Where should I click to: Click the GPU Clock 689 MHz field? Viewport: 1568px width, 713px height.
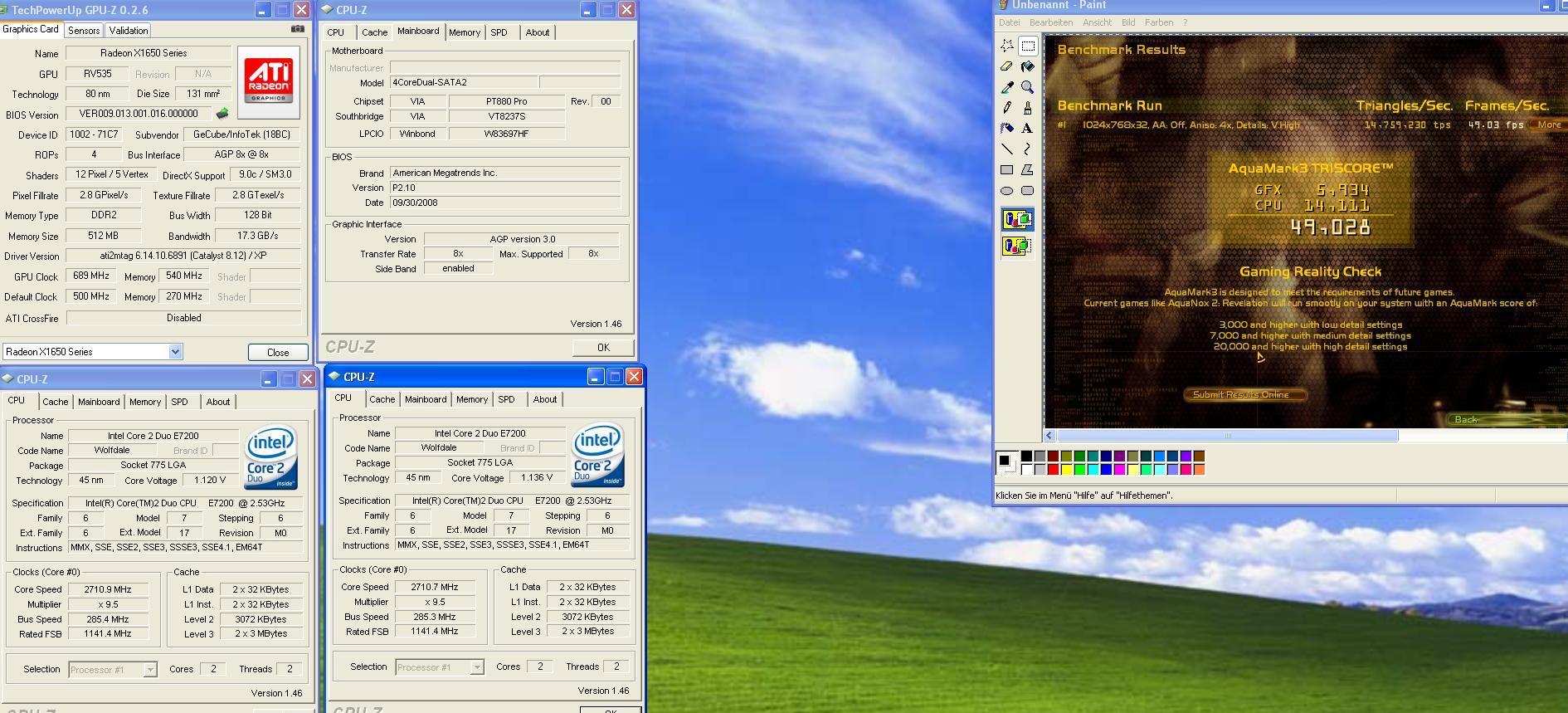coord(90,276)
